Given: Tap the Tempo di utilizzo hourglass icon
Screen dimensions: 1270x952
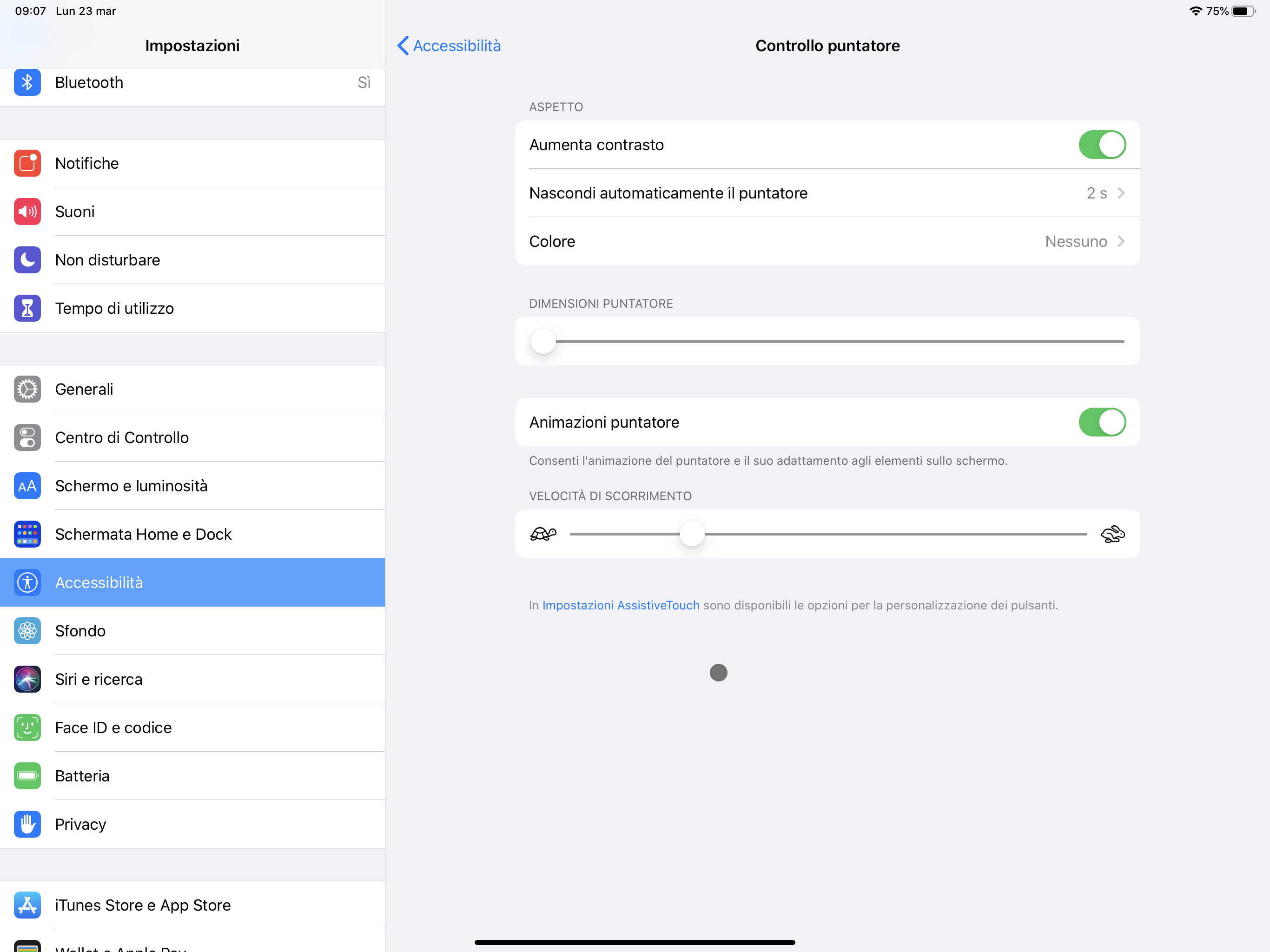Looking at the screenshot, I should click(27, 308).
